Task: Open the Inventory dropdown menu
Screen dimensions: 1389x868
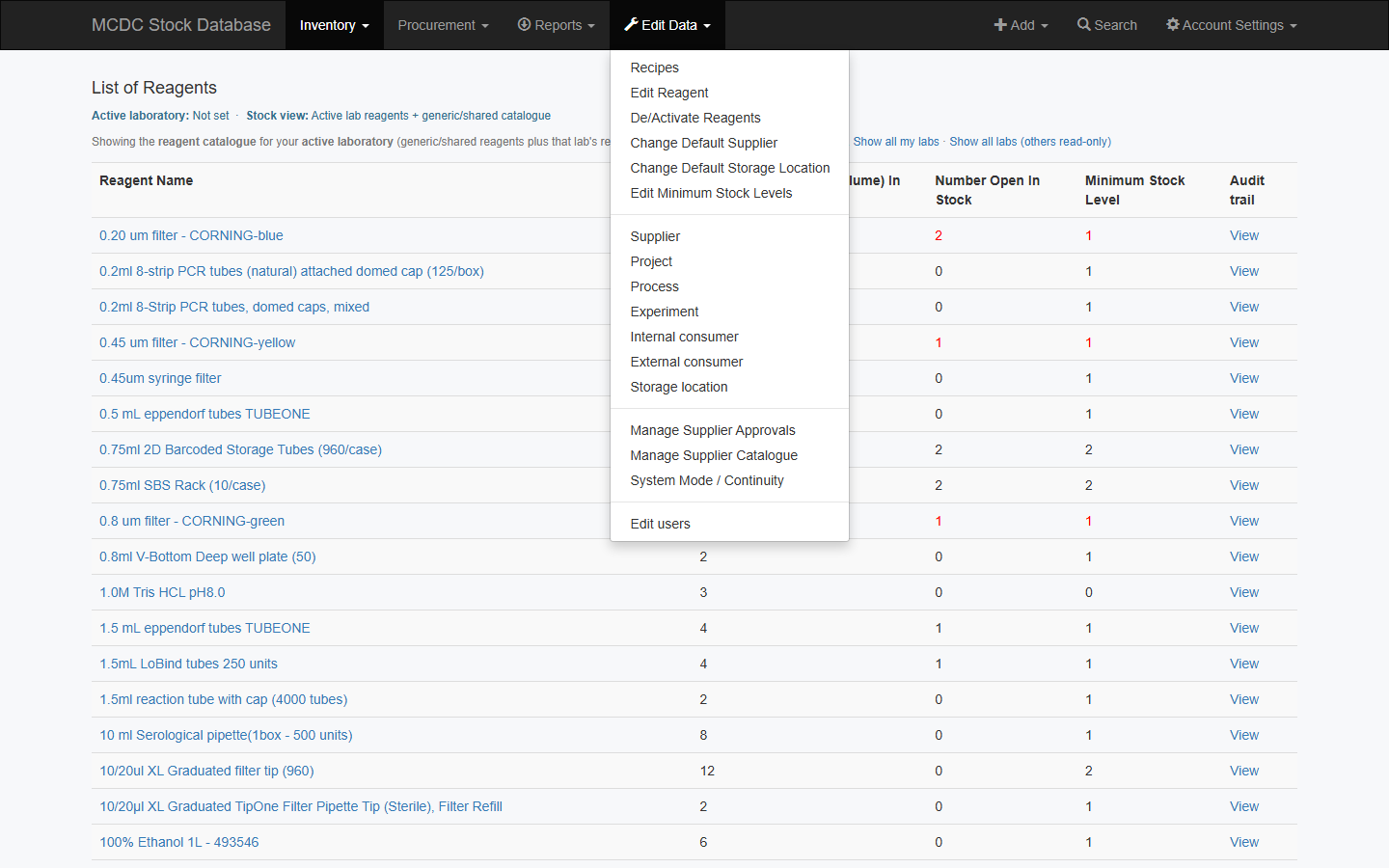Action: [334, 25]
